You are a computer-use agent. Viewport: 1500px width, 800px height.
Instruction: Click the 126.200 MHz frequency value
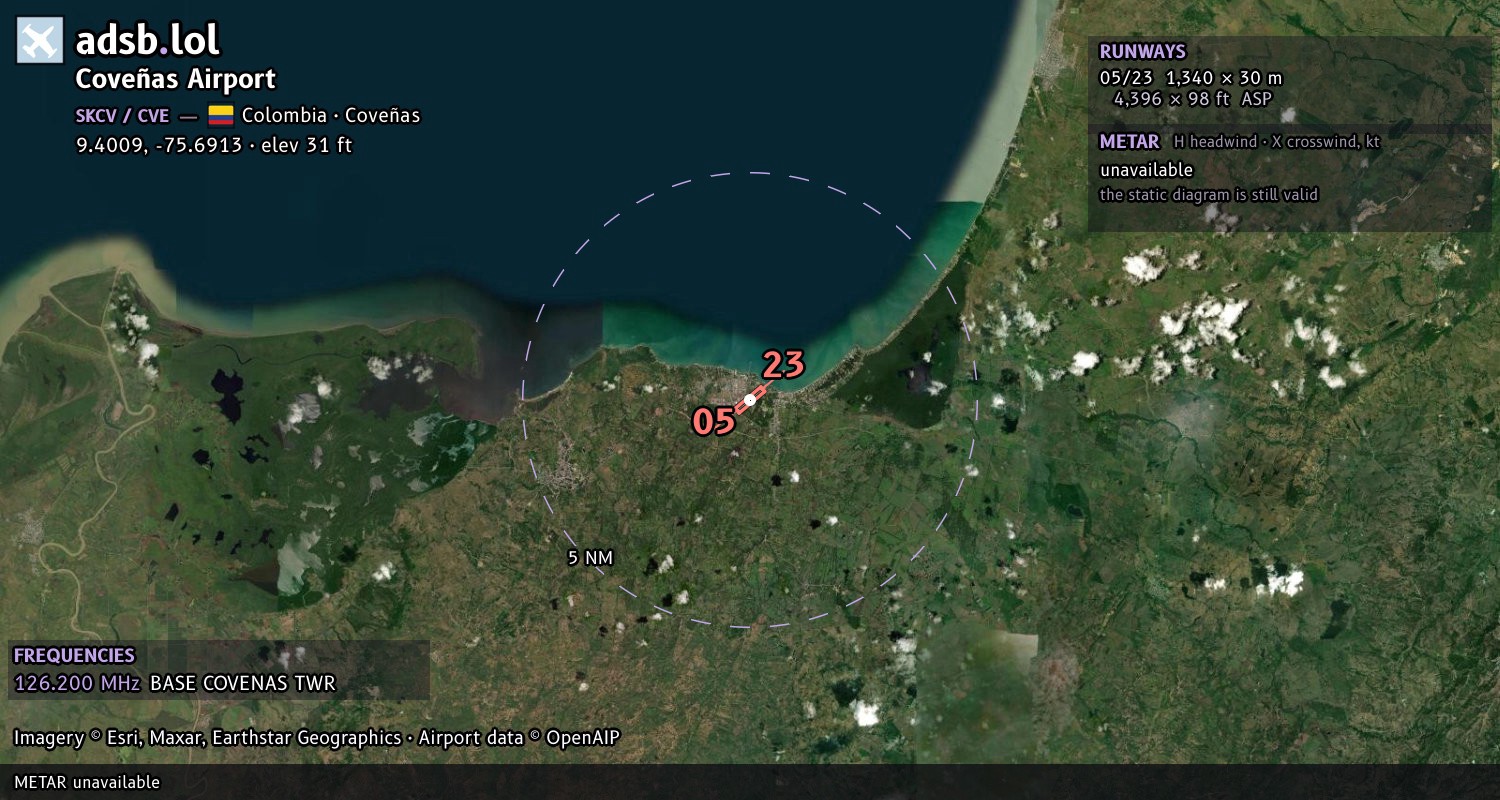77,684
